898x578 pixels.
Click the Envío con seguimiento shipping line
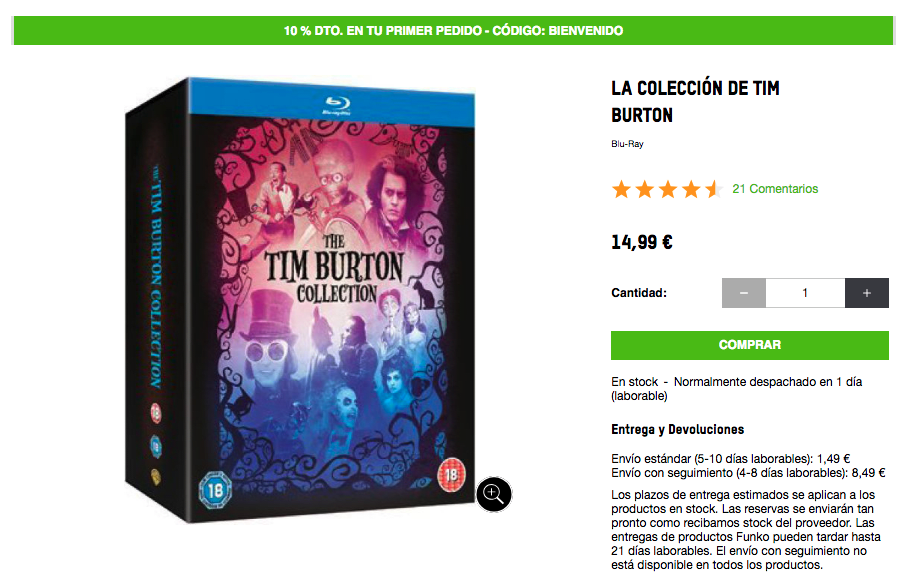[x=748, y=473]
